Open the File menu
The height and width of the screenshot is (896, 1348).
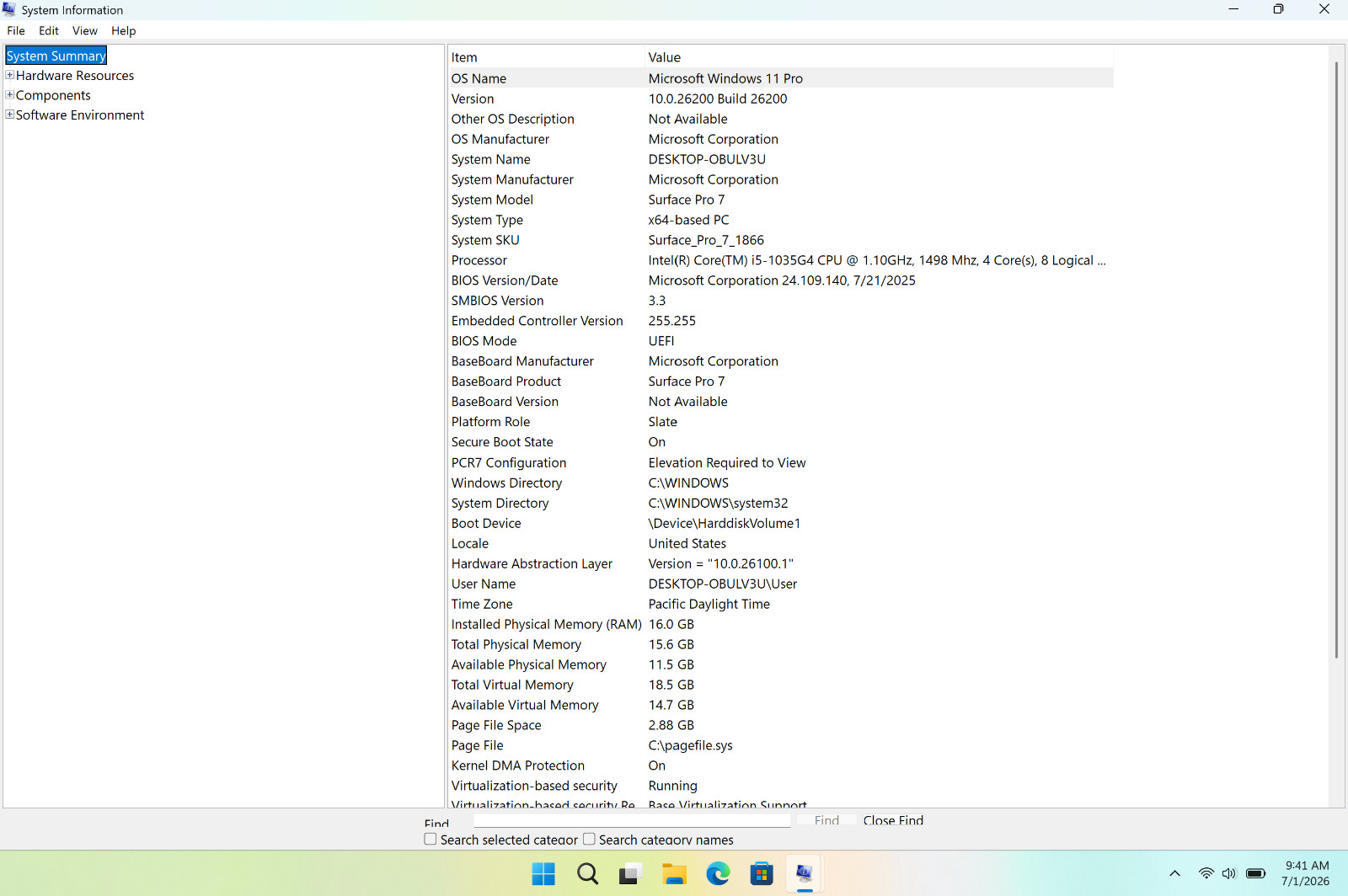point(16,30)
